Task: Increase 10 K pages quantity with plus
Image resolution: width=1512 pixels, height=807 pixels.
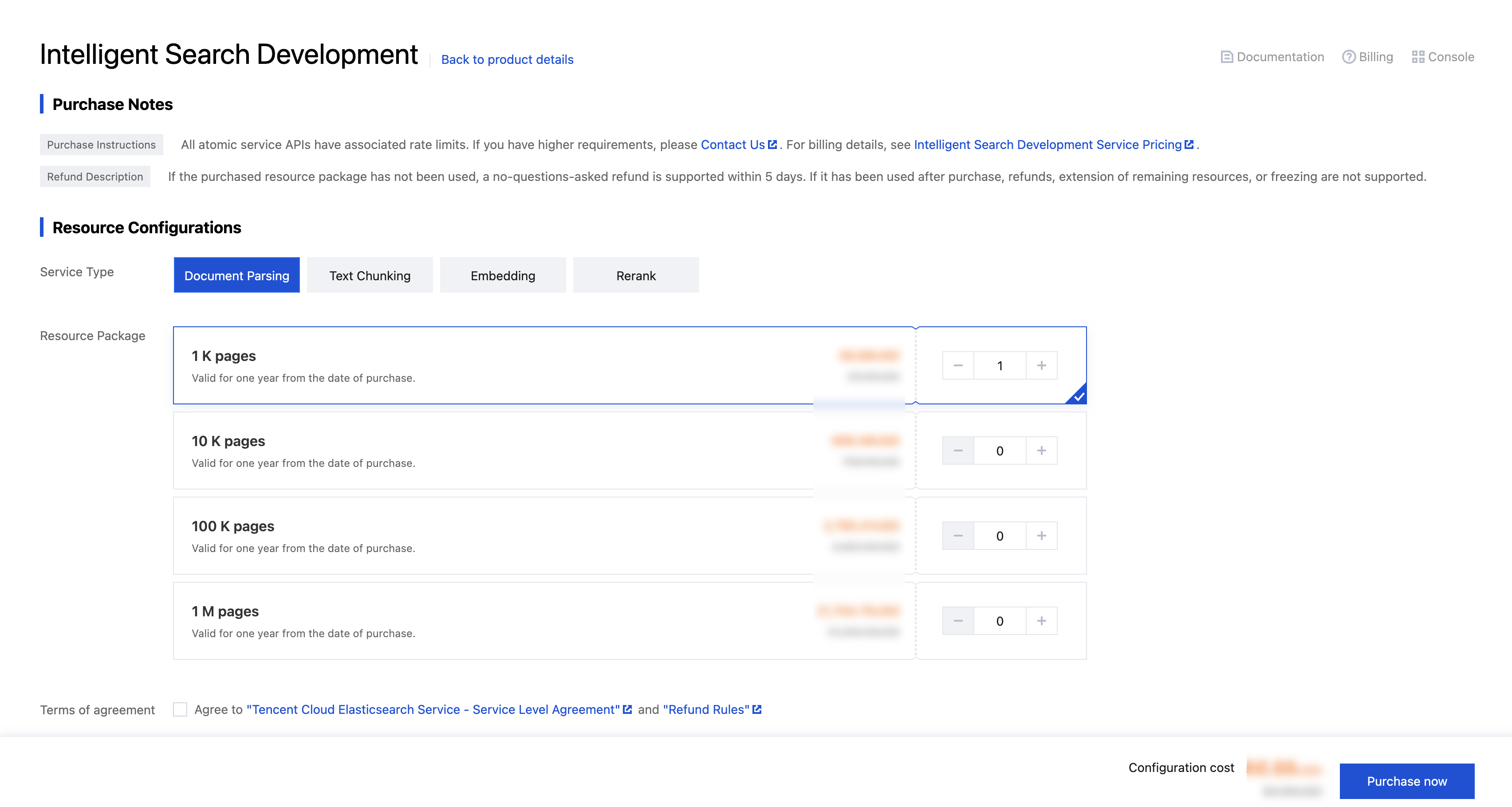Action: coord(1041,451)
